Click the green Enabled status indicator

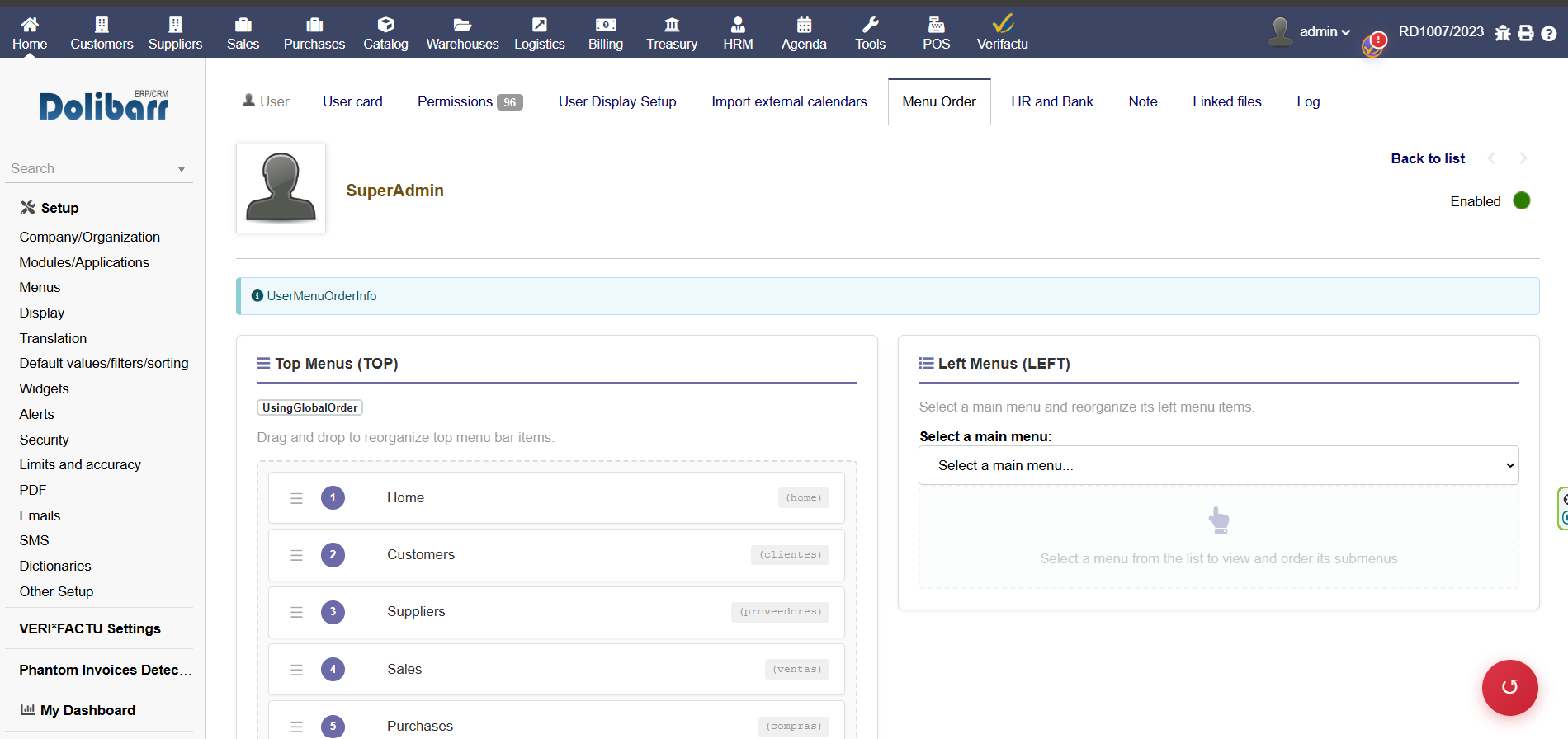tap(1522, 201)
